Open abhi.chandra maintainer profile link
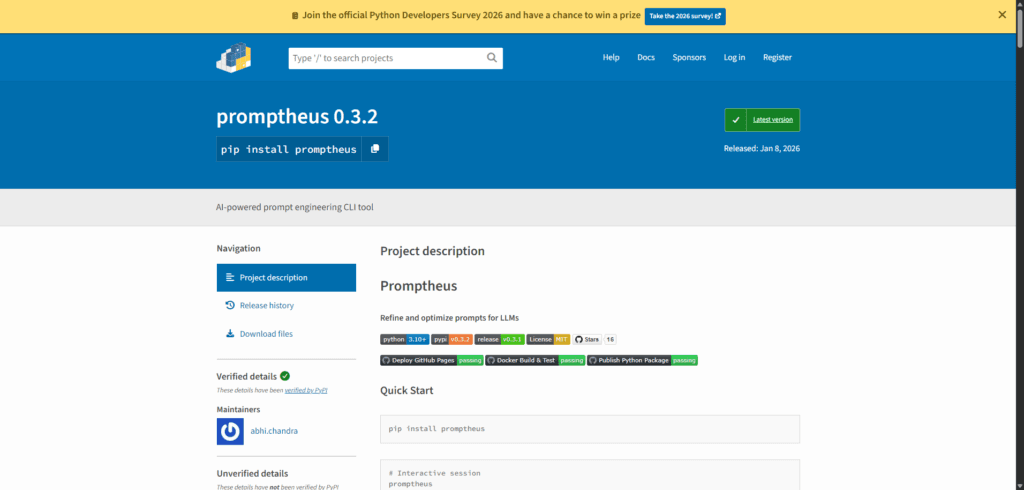This screenshot has height=490, width=1024. (274, 431)
